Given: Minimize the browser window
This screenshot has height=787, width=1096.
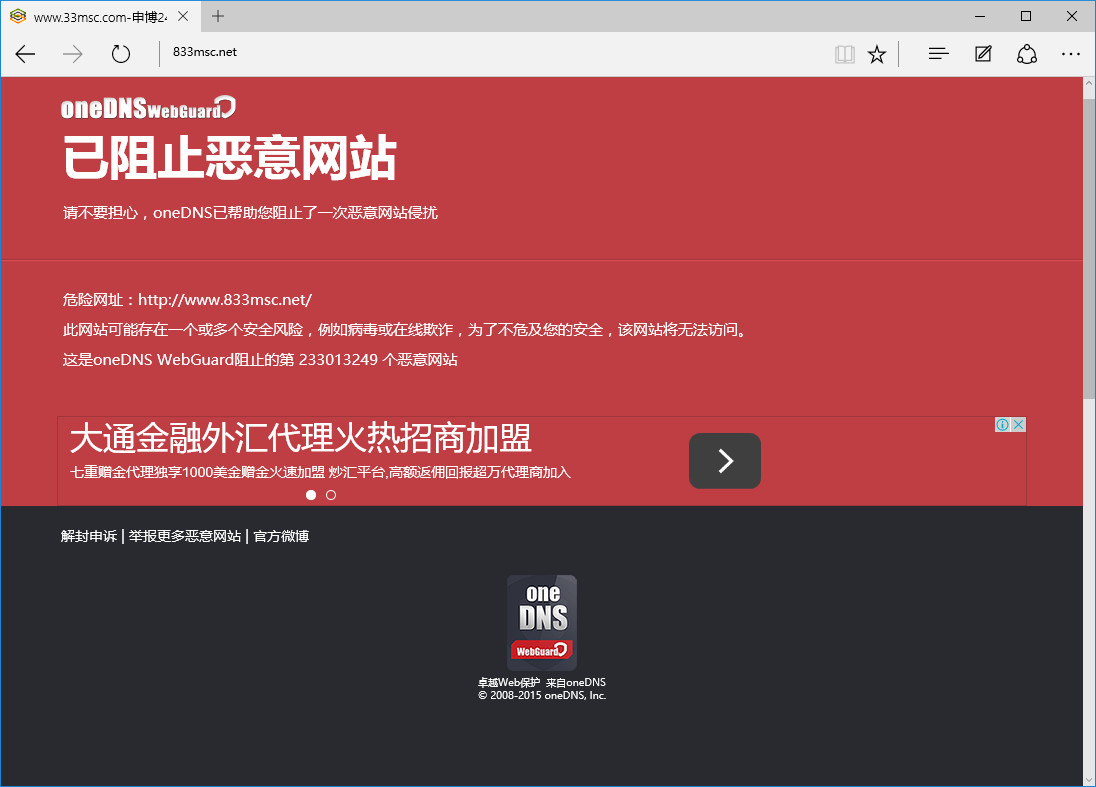Looking at the screenshot, I should coord(980,16).
